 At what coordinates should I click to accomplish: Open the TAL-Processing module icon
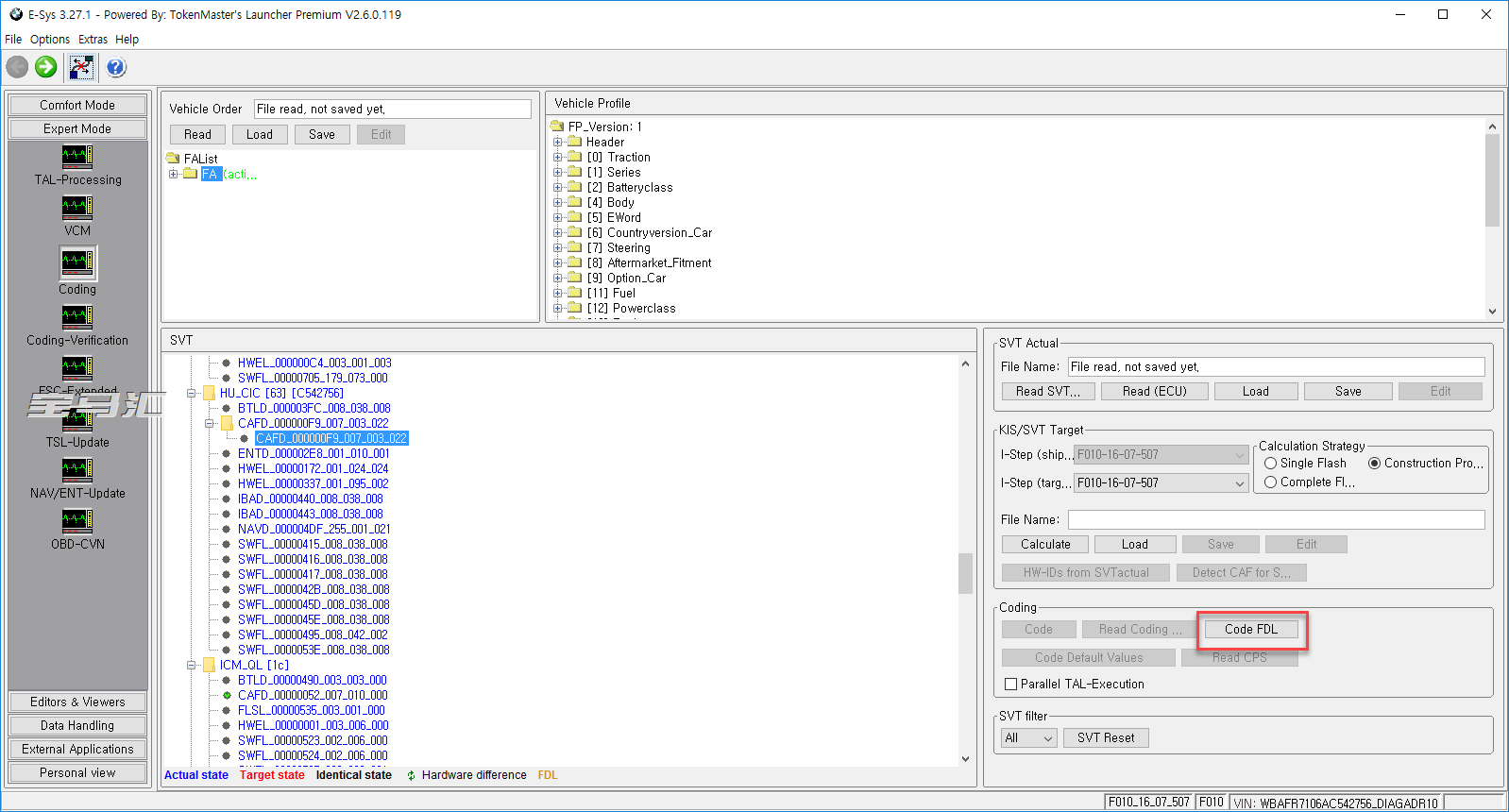pyautogui.click(x=77, y=156)
